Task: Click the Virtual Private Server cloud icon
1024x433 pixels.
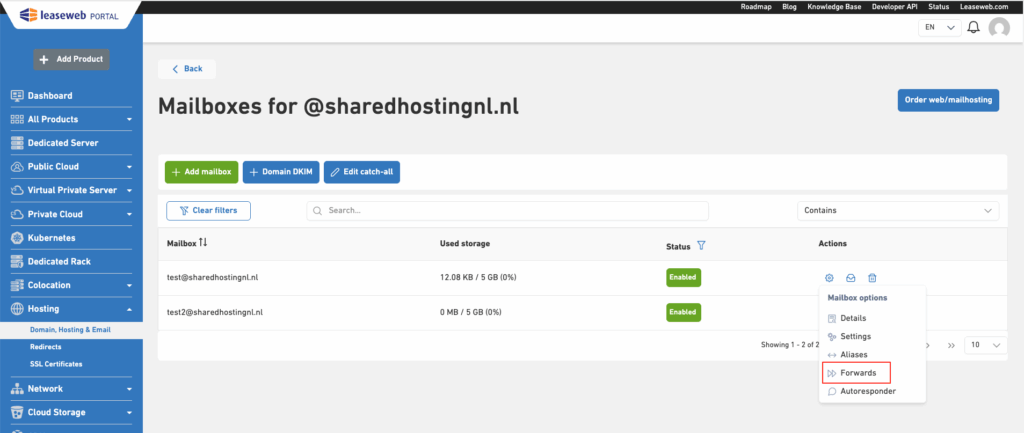Action: [18, 191]
